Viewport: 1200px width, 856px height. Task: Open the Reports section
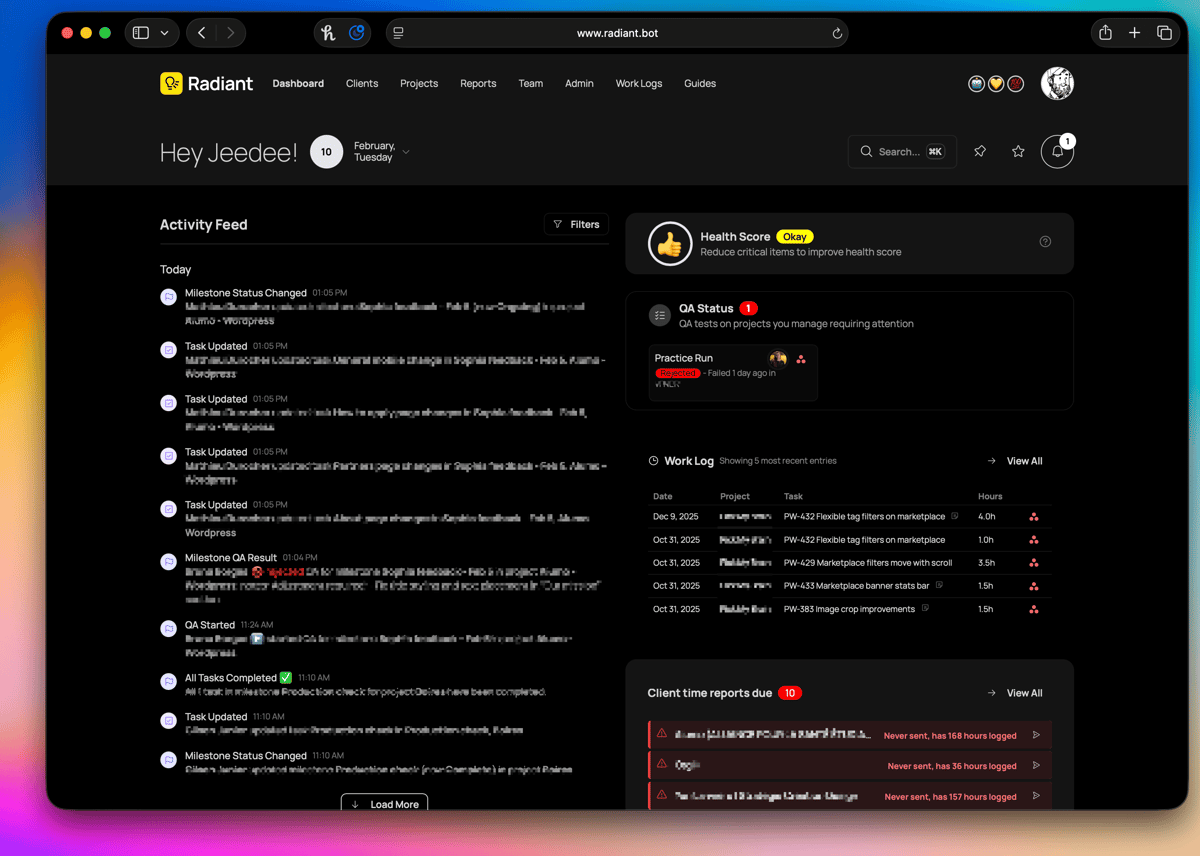[x=478, y=84]
